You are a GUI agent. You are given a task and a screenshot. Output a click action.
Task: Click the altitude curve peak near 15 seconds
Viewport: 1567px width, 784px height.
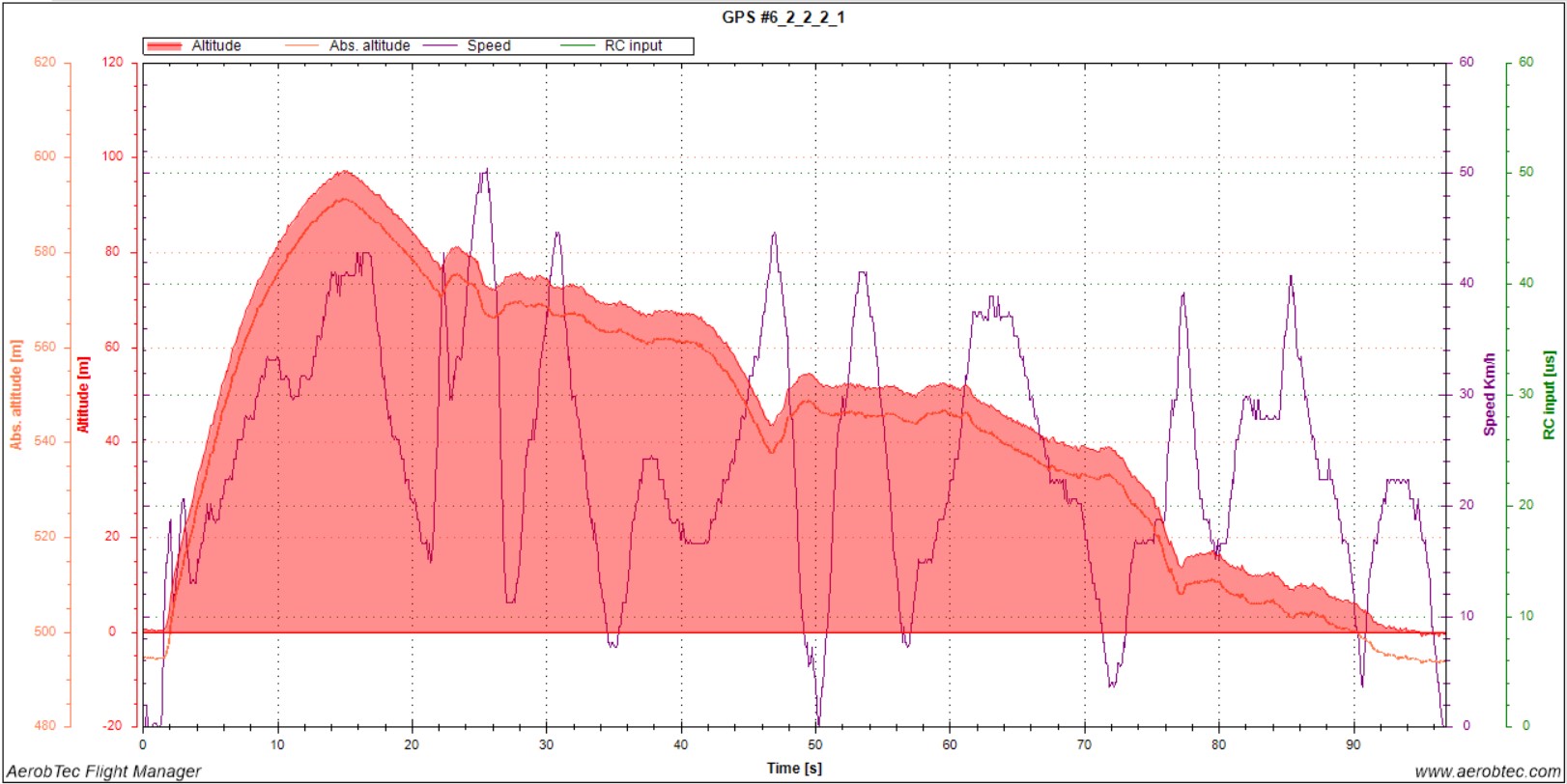(x=344, y=172)
